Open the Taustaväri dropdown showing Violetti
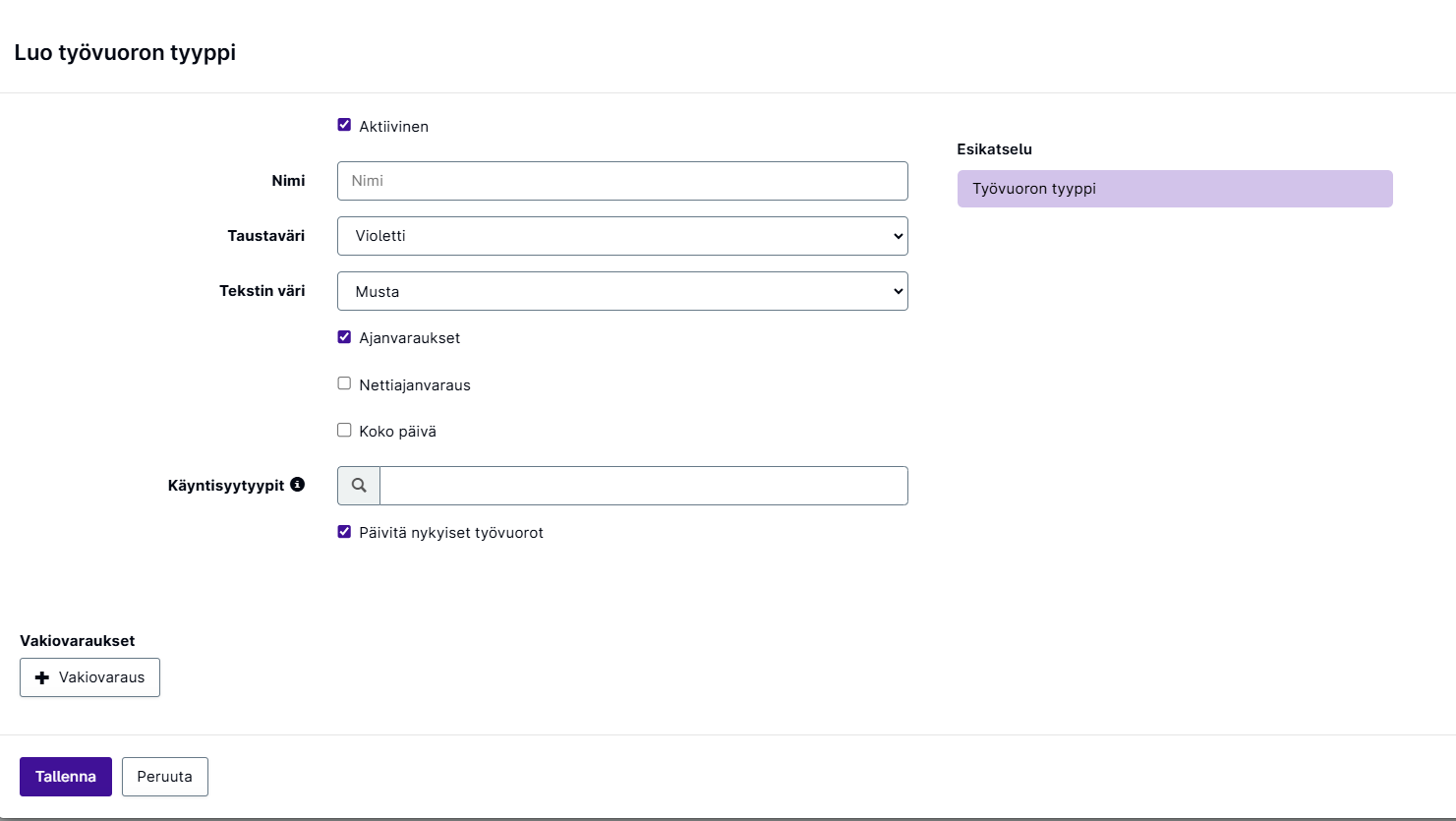The image size is (1456, 821). 622,236
